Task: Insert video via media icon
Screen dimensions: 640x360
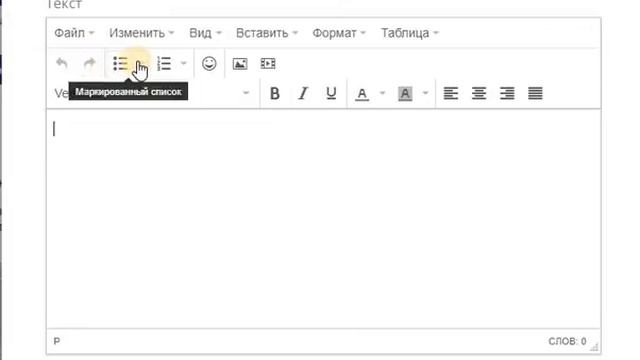Action: click(268, 64)
